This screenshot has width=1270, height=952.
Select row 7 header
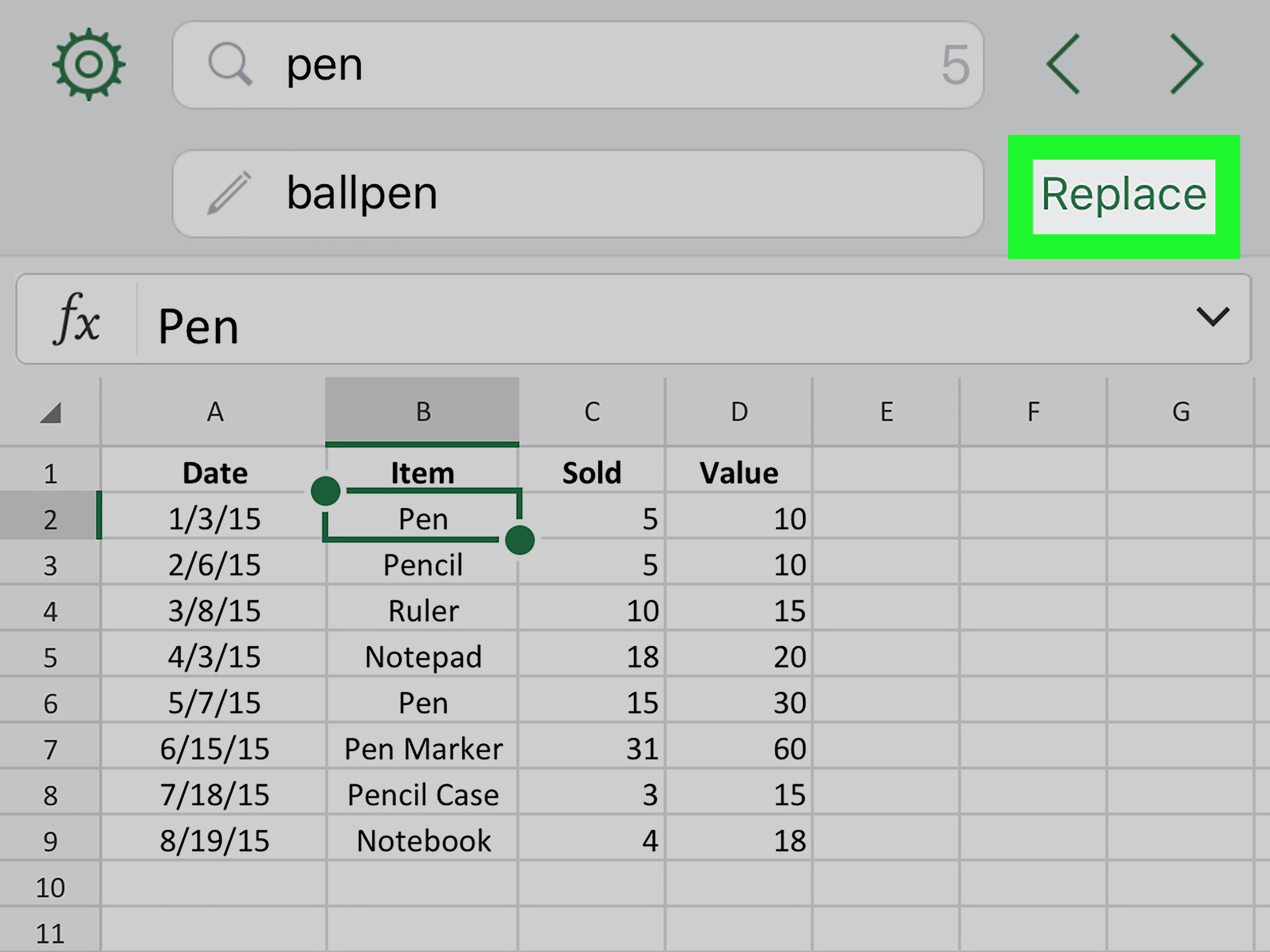coord(50,749)
